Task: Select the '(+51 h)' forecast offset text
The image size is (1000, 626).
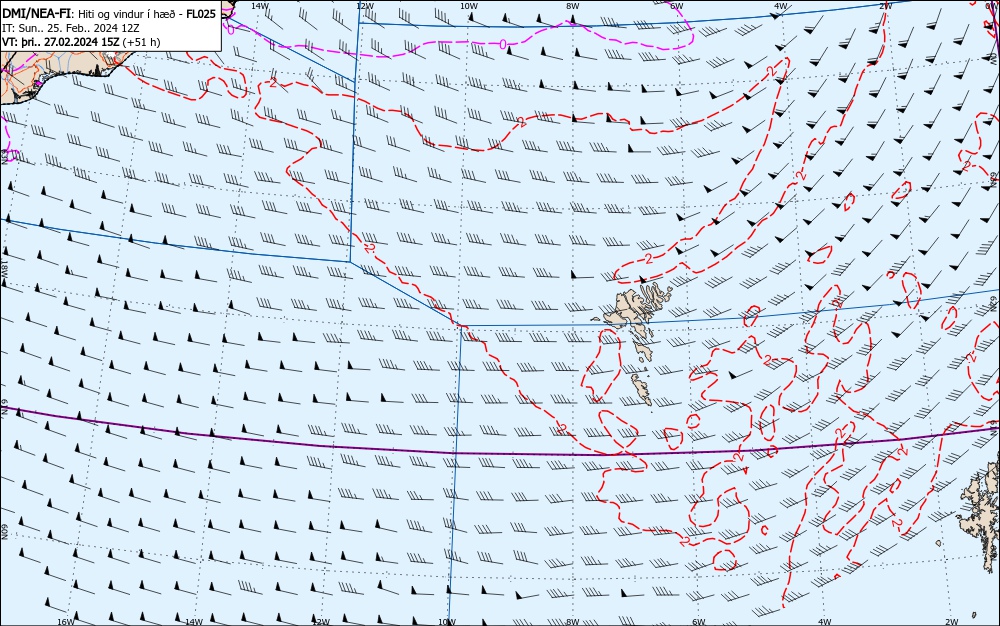Action: 141,42
